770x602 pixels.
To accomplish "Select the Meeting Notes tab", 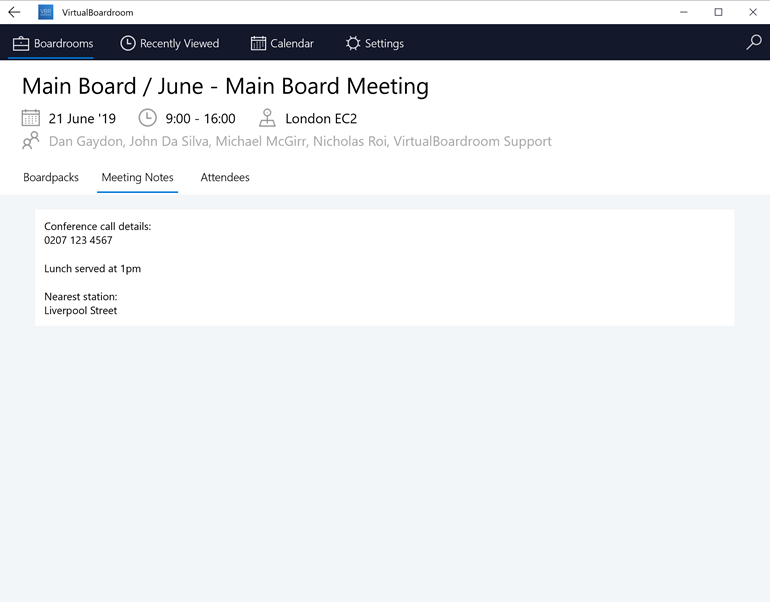I will coord(138,177).
